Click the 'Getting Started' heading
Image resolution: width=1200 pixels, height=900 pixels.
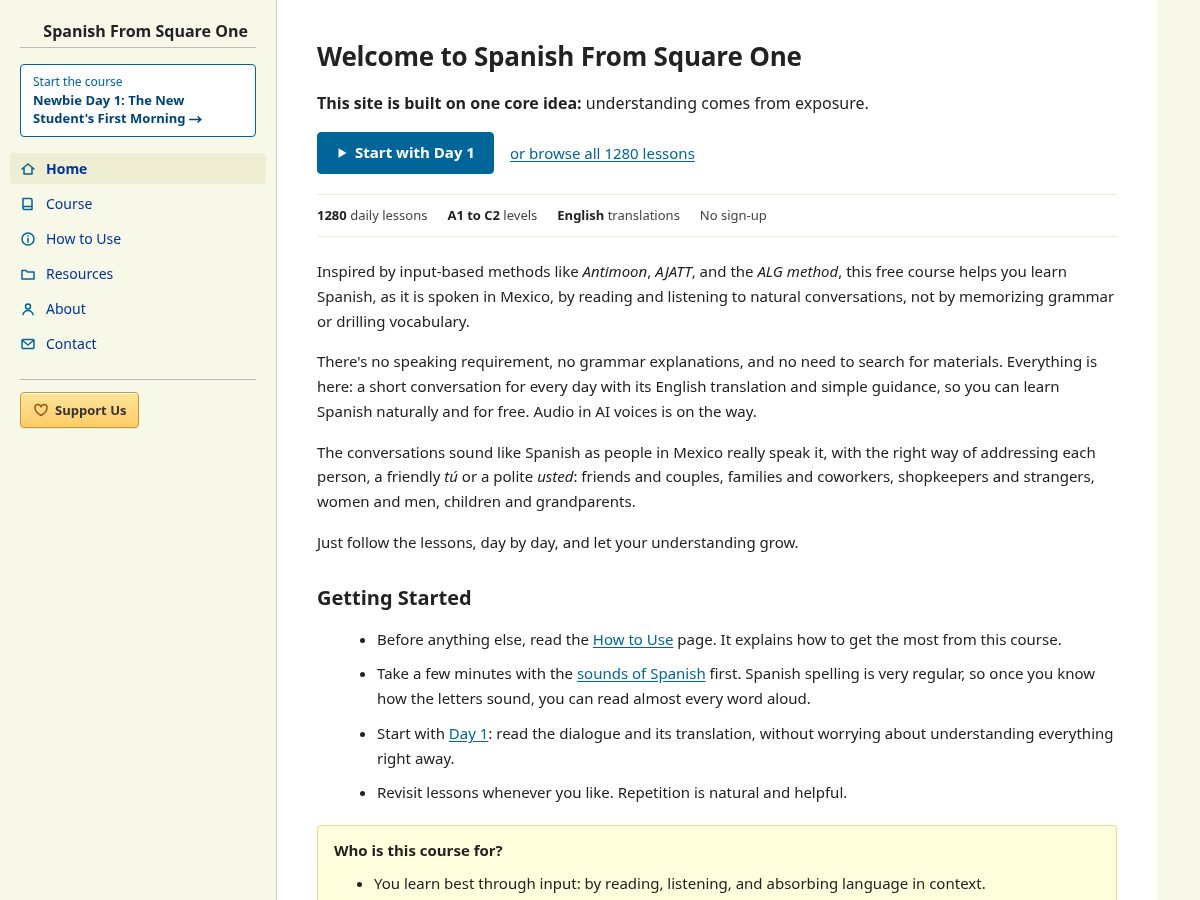[x=394, y=598]
